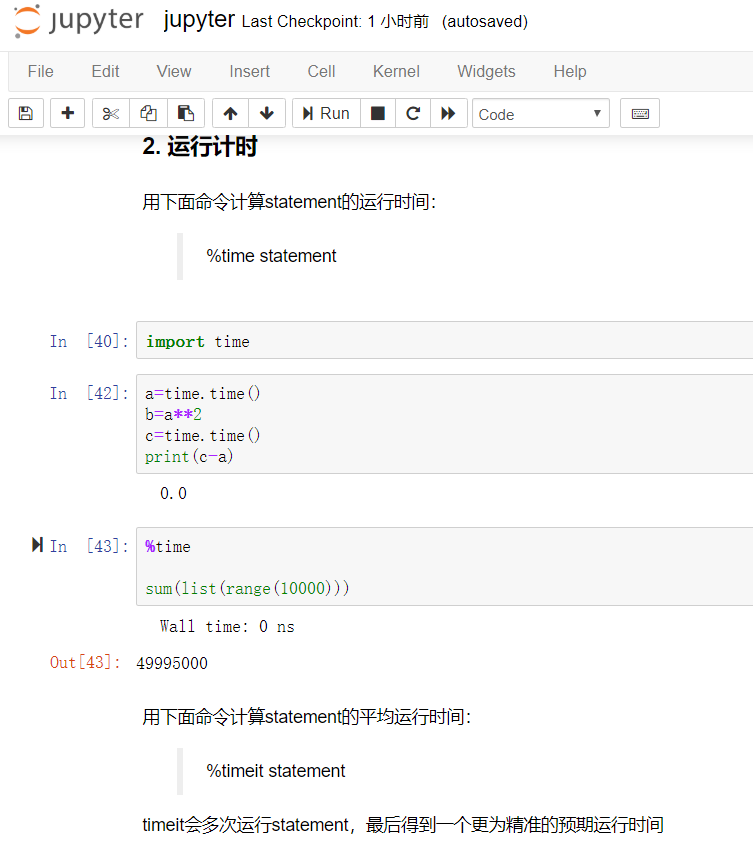
Task: Cut selected cells with scissors icon
Action: coord(111,113)
